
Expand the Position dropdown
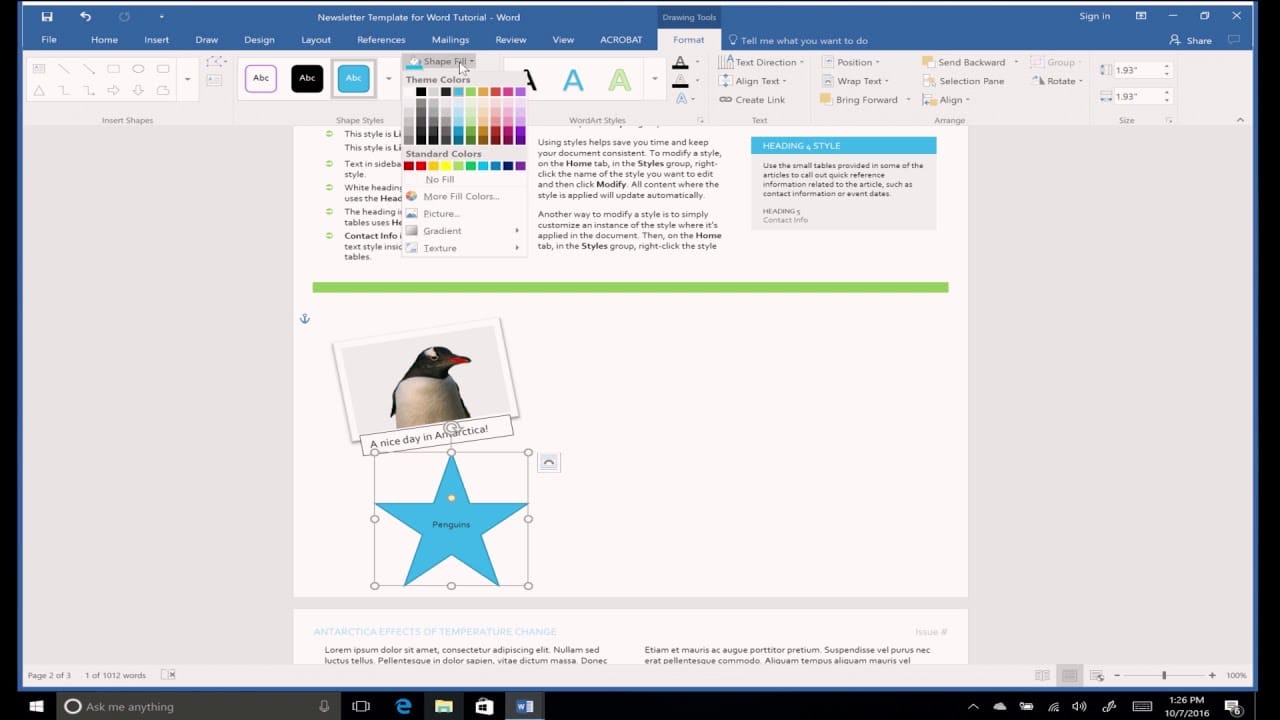[x=853, y=62]
